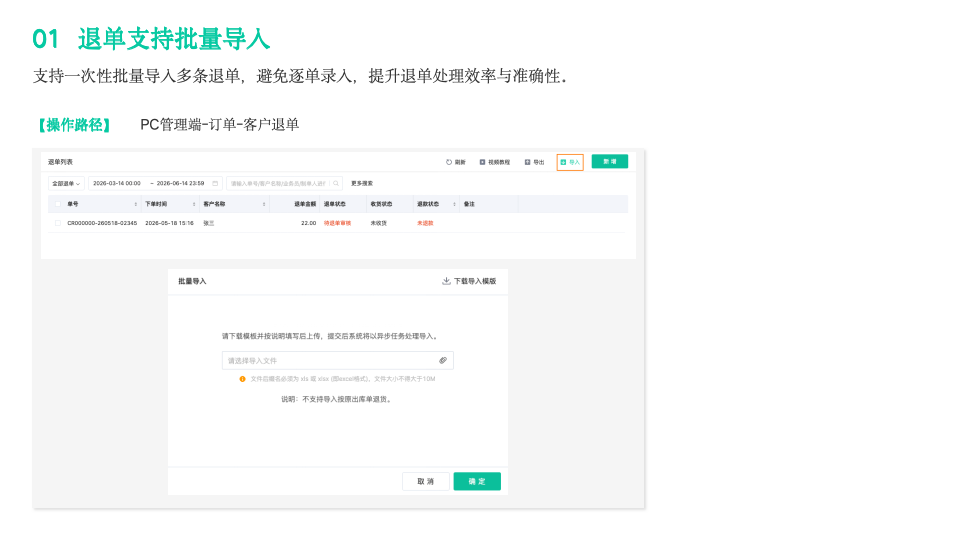Viewport: 959px width, 540px height.
Task: Sort by the 下单时间 column arrows
Action: point(194,204)
